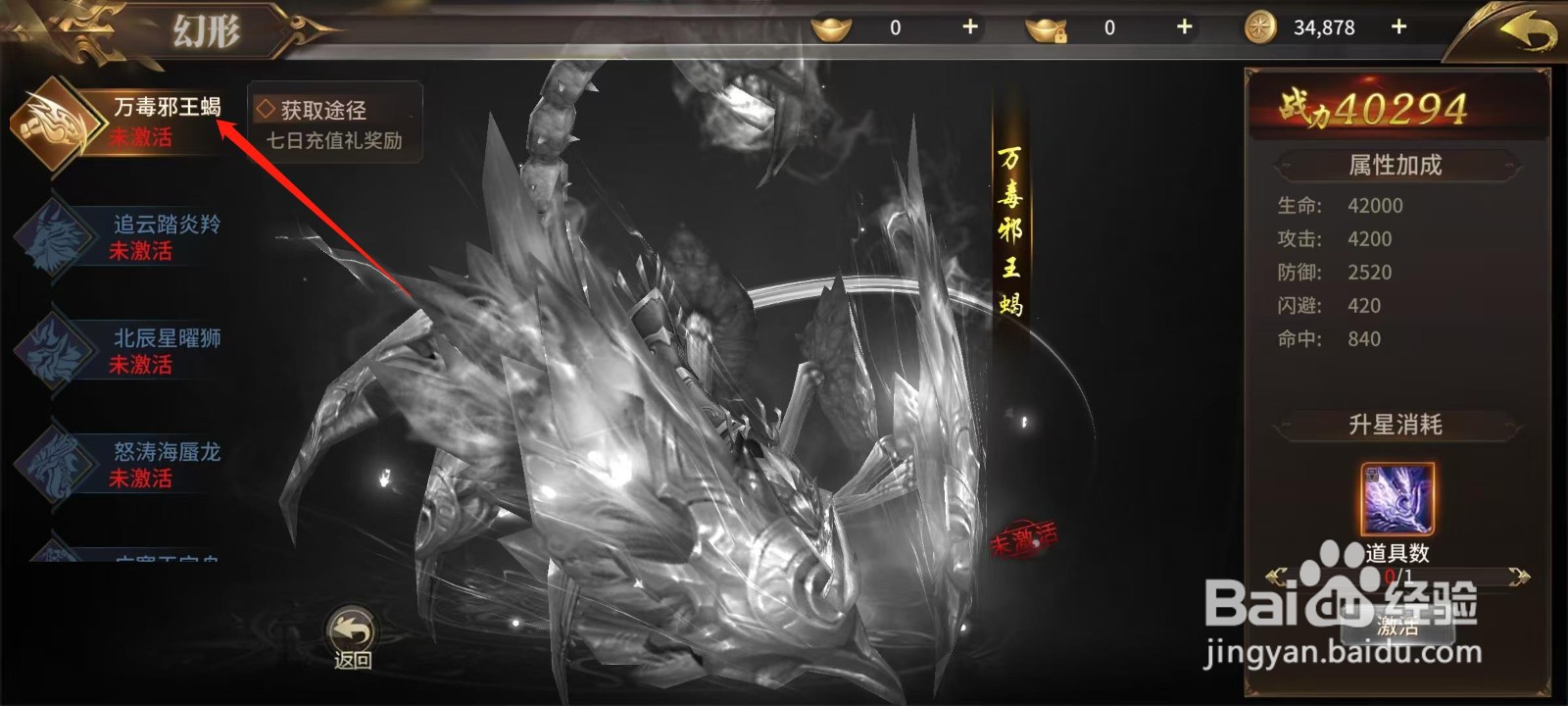Viewport: 1568px width, 706px height.
Task: Tap the 北辰星曜狮 lion emblem icon
Action: 55,351
